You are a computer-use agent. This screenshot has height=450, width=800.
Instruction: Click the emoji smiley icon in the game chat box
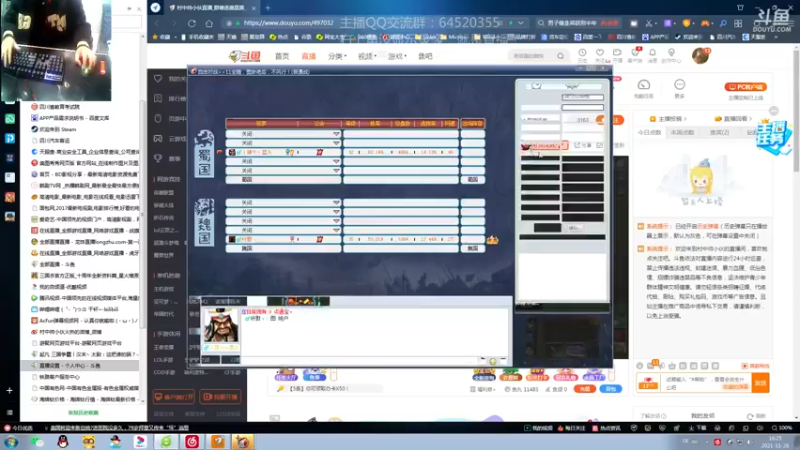493,361
